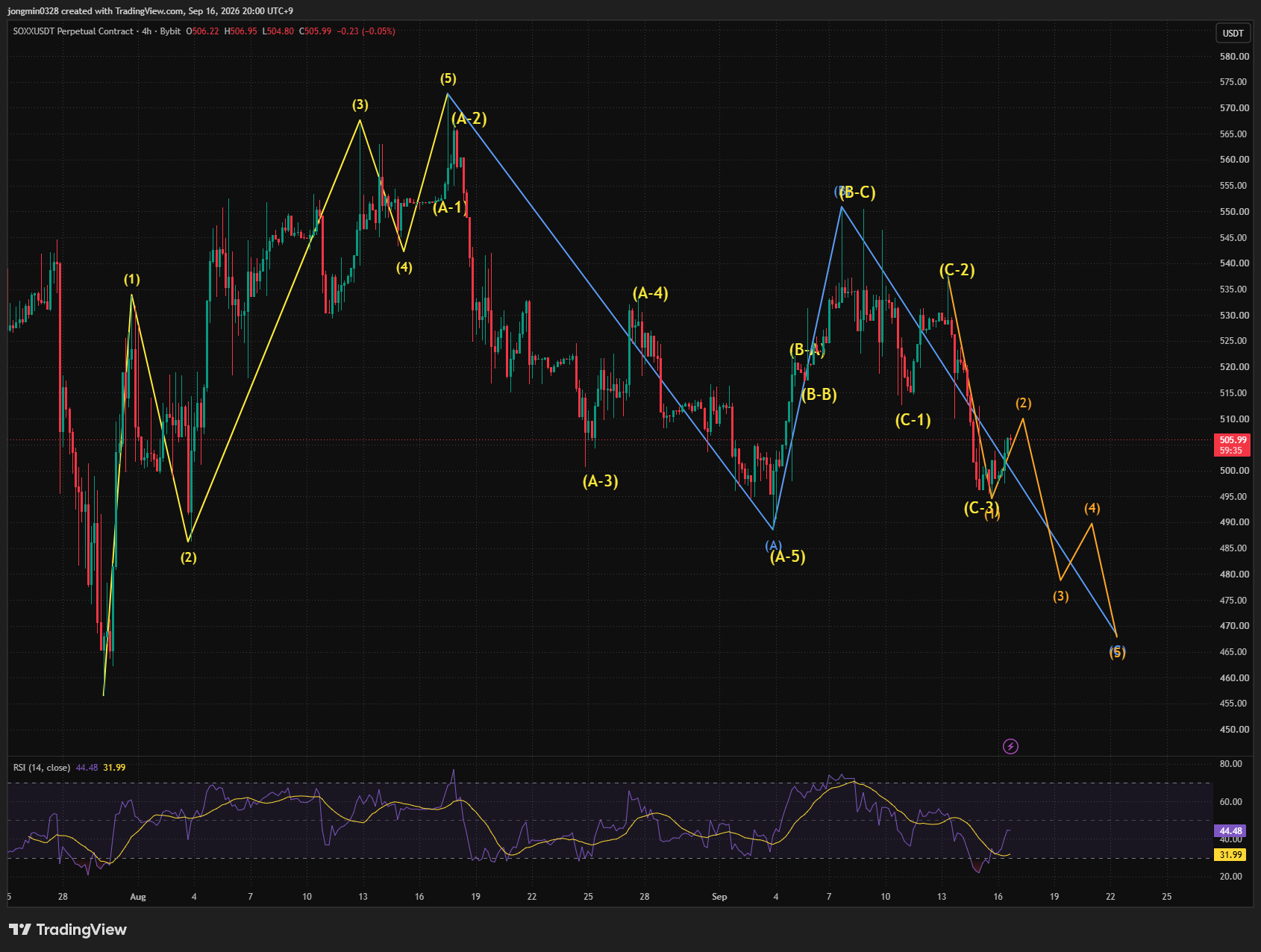
Task: Select the (A-3) wave label
Action: [x=601, y=481]
